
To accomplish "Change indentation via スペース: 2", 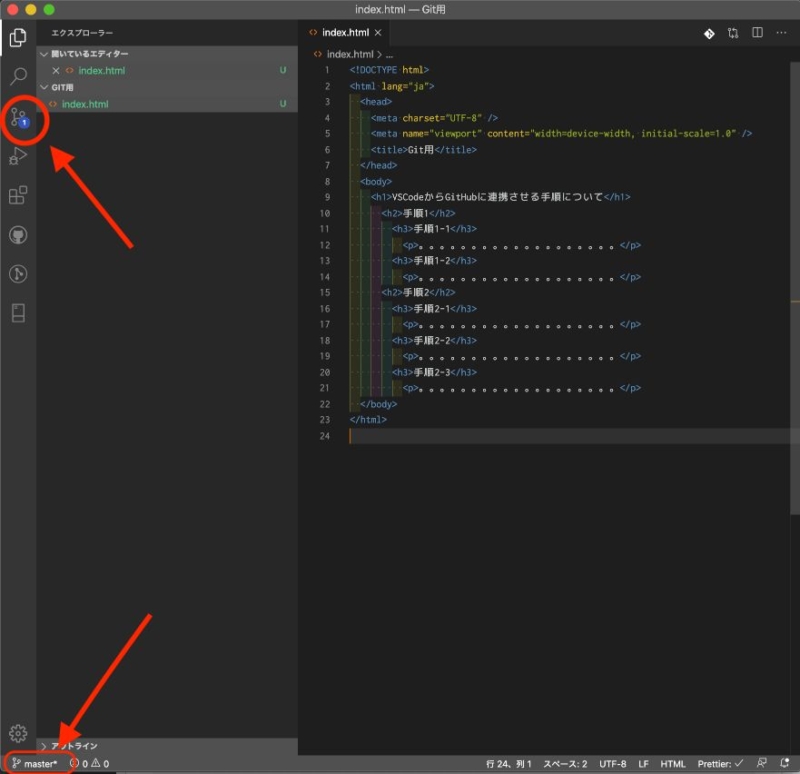I will pos(565,764).
